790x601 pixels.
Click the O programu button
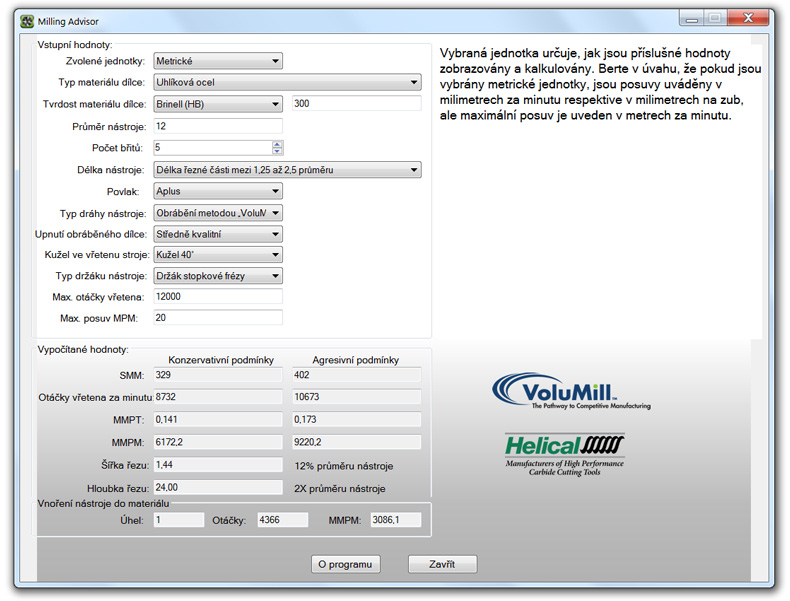tap(345, 564)
